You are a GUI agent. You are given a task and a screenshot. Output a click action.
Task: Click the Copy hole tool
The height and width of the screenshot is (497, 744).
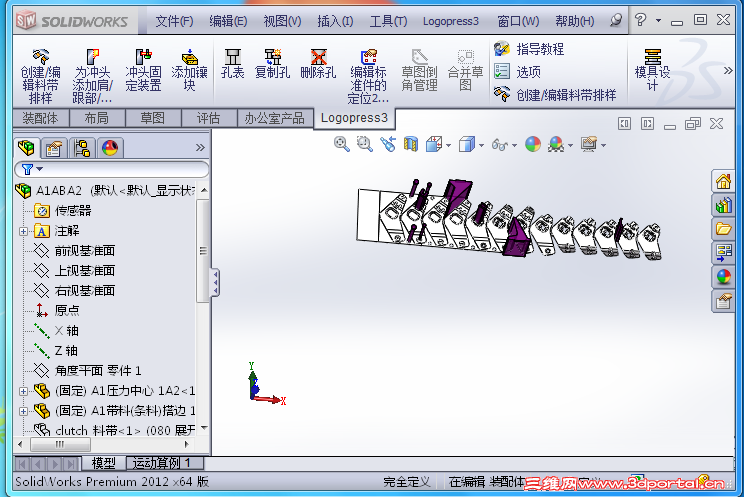click(272, 64)
